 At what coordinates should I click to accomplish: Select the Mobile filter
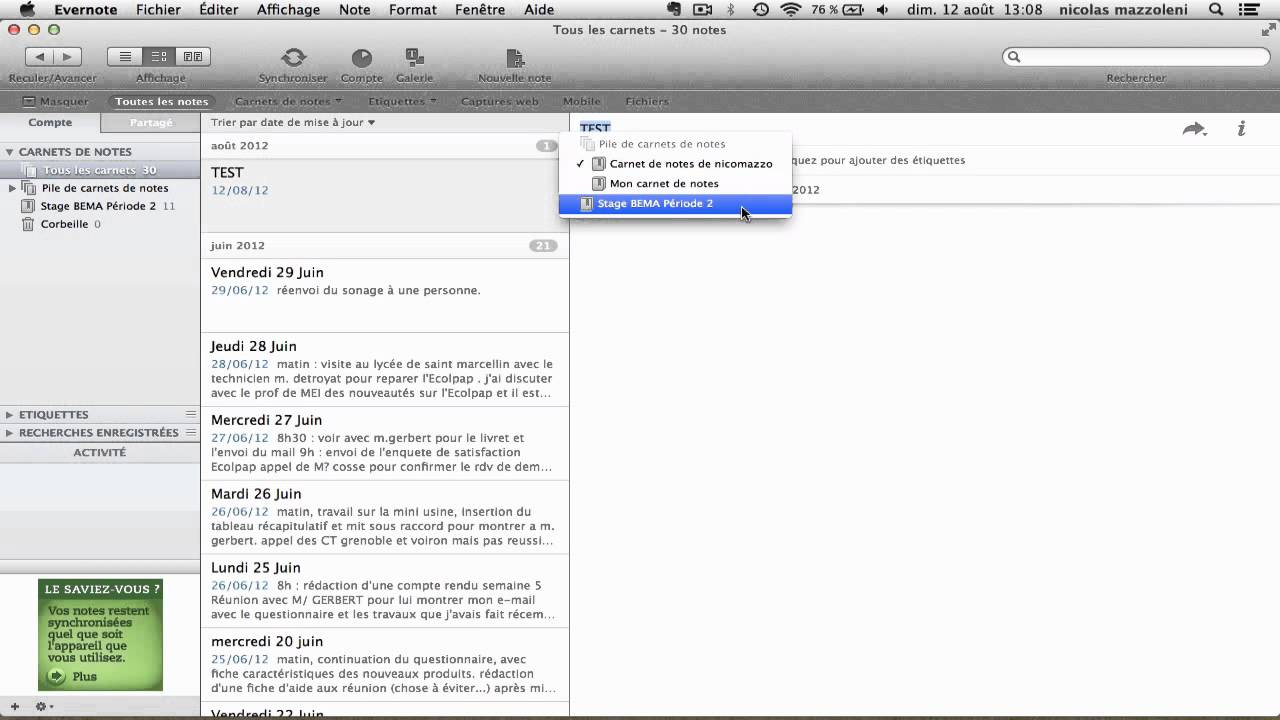coord(581,101)
